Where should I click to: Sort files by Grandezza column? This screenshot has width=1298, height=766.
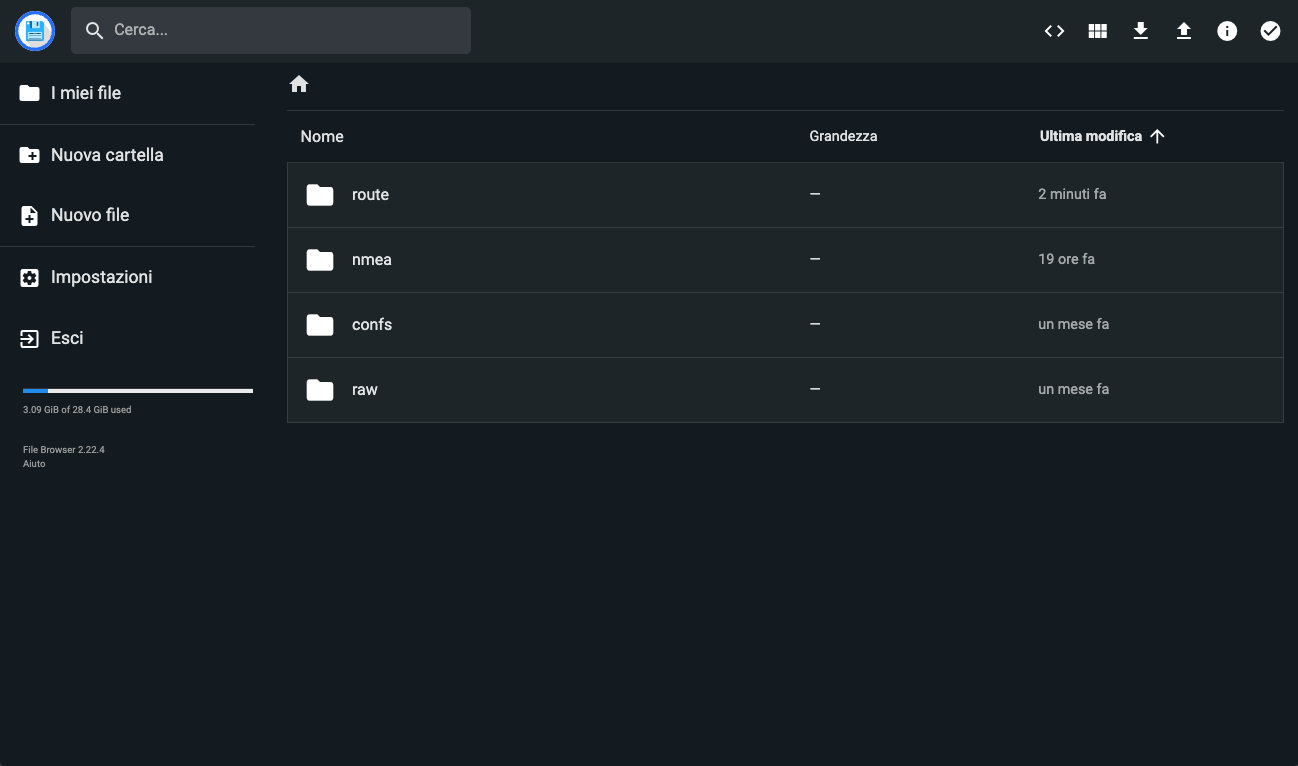[843, 136]
